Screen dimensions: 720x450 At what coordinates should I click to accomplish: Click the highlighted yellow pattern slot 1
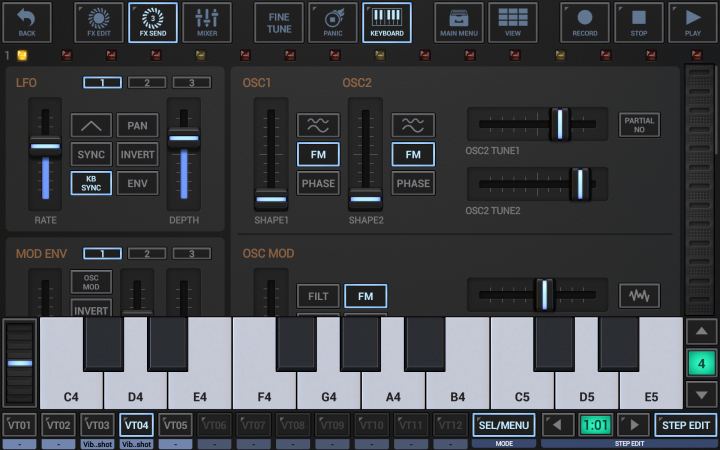click(x=22, y=56)
